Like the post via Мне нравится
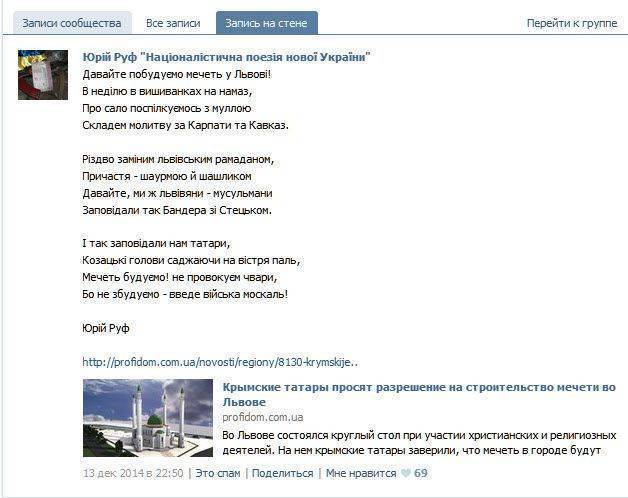This screenshot has width=628, height=498. coord(361,473)
